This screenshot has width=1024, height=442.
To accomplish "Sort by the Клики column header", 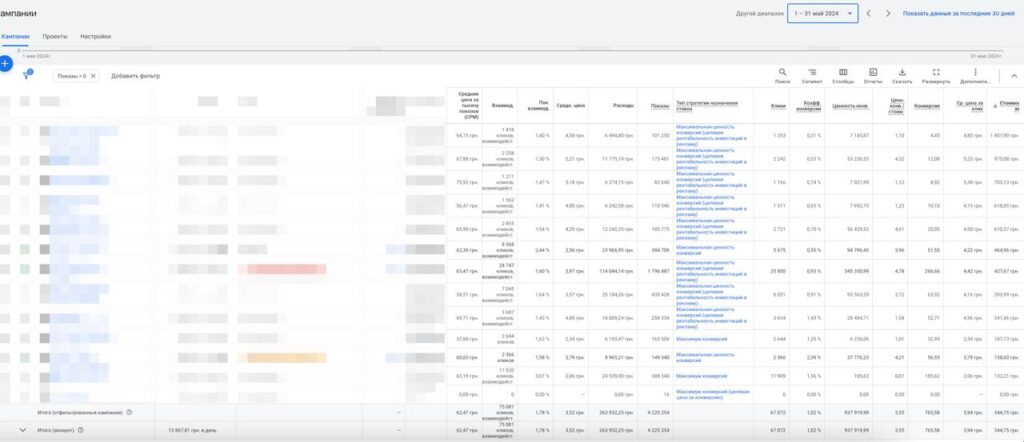I will click(777, 106).
